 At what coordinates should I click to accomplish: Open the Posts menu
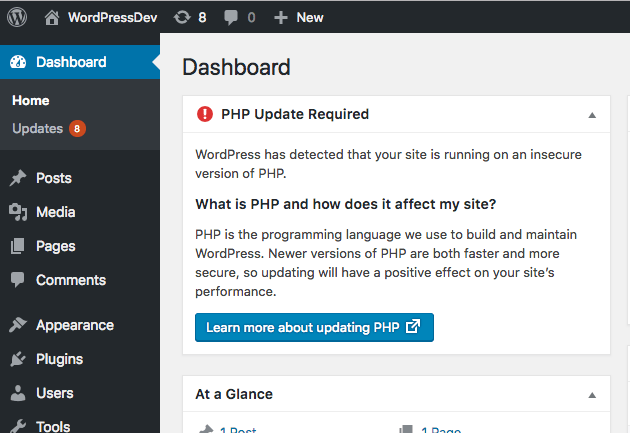tap(54, 178)
